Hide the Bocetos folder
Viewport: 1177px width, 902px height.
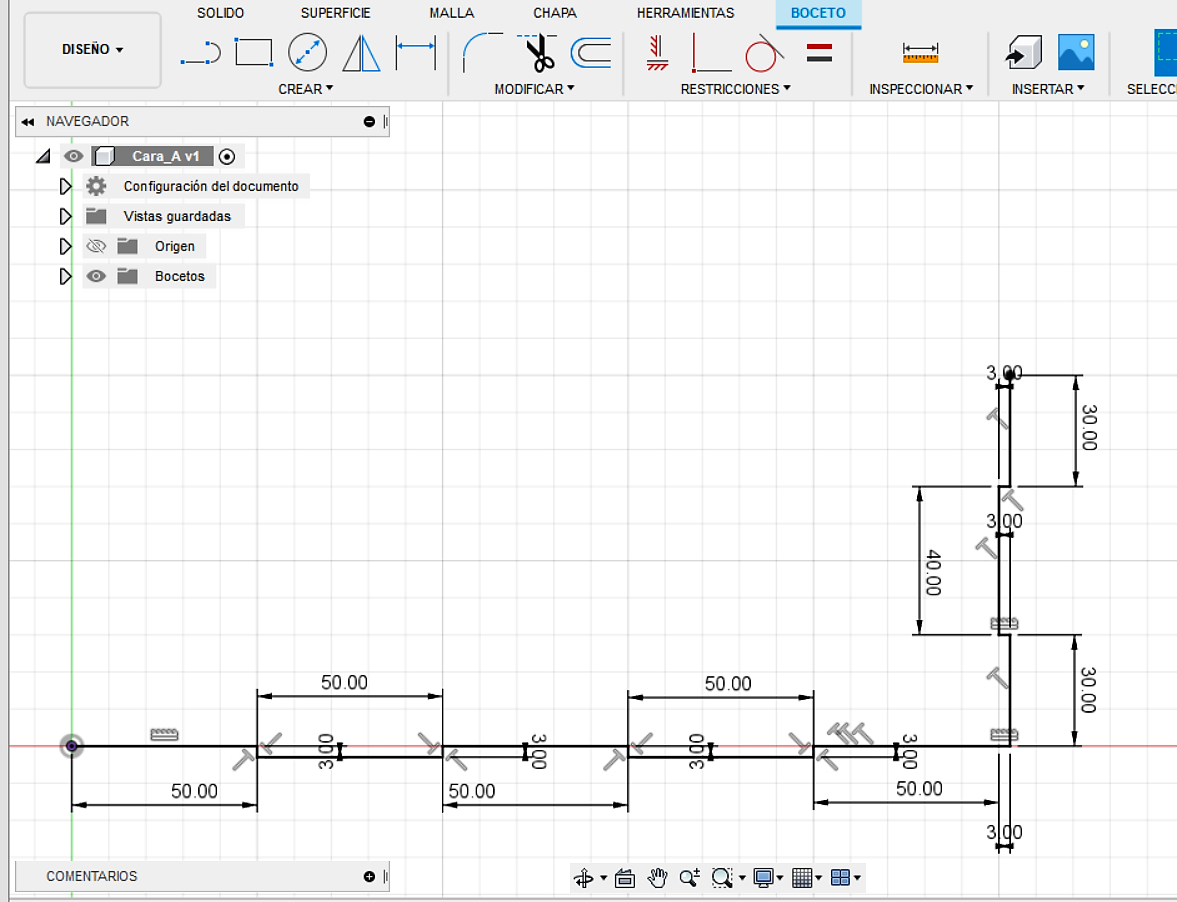point(96,276)
